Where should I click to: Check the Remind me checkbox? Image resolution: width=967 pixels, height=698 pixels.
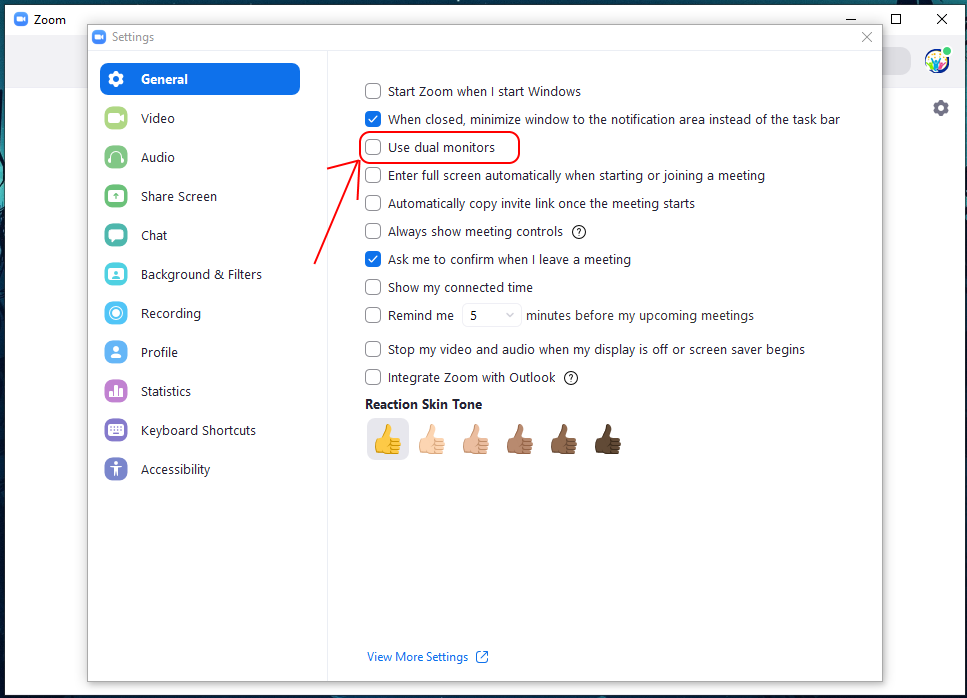pos(373,315)
